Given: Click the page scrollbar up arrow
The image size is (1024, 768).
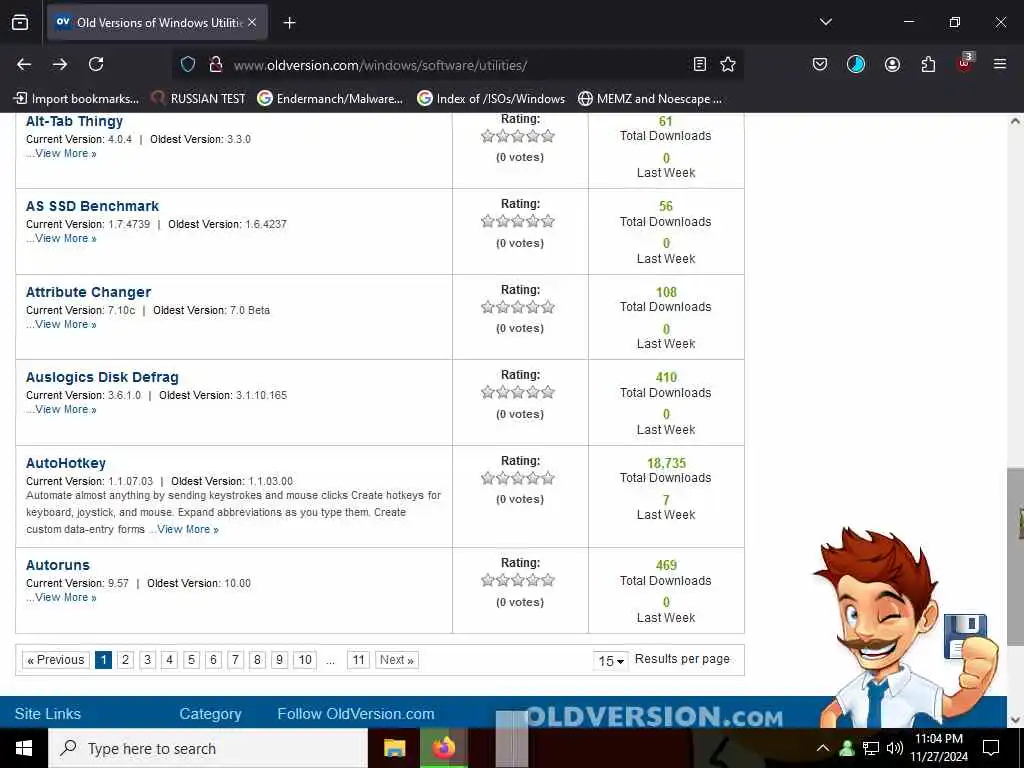Looking at the screenshot, I should click(1015, 121).
